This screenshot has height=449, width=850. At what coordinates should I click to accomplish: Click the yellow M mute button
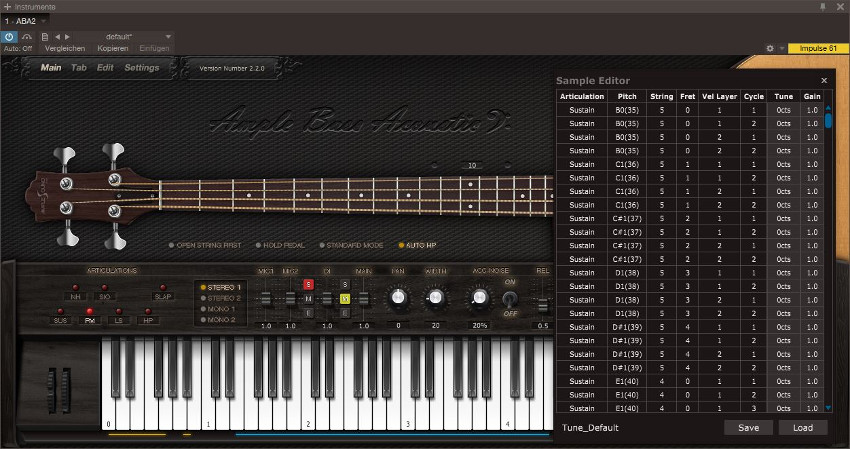click(345, 299)
